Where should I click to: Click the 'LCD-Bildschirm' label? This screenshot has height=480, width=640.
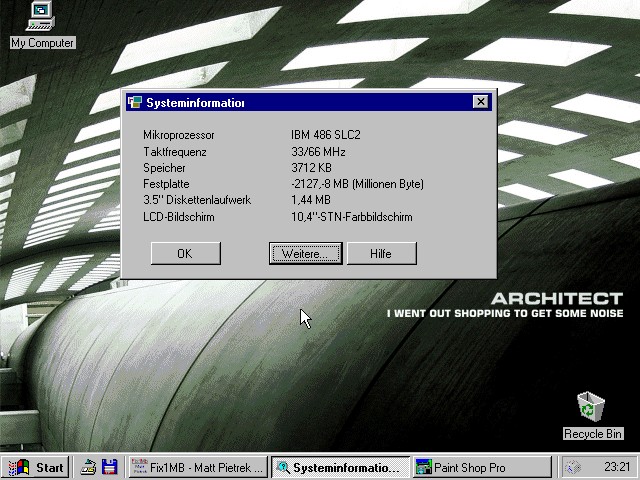(178, 217)
